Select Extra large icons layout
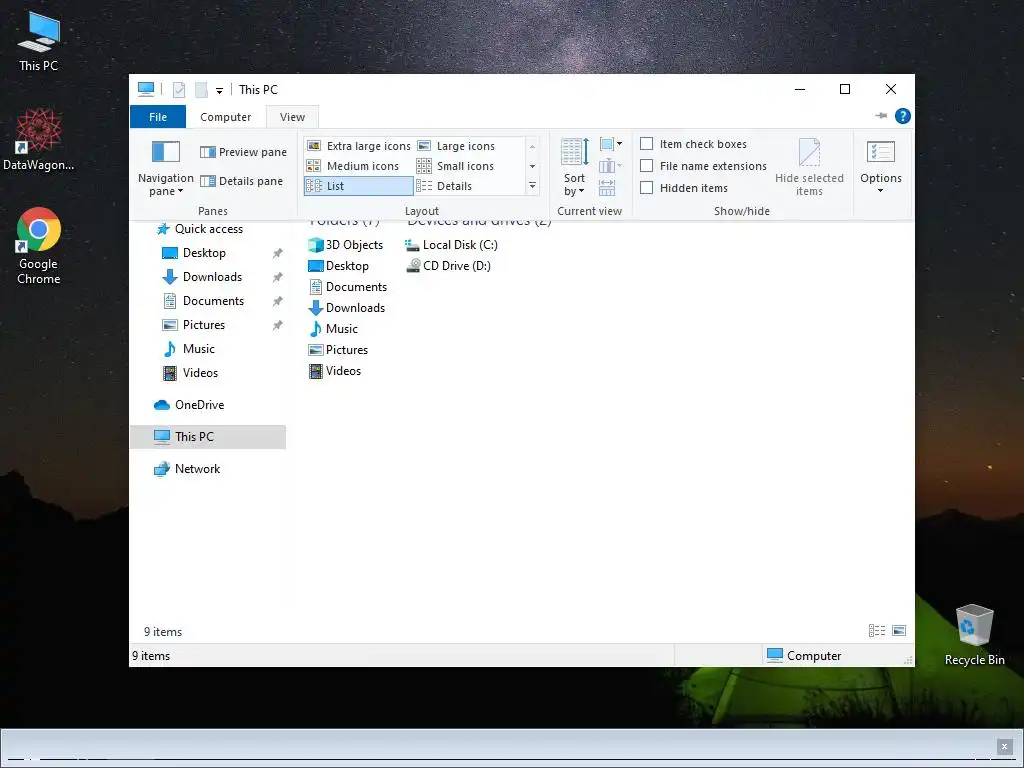 coord(359,146)
